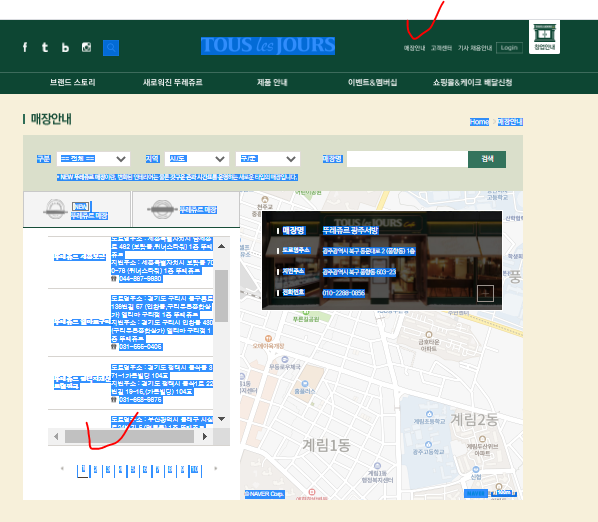Click phone number 031-555-0406
Screen dimensions: 598x522
point(140,347)
